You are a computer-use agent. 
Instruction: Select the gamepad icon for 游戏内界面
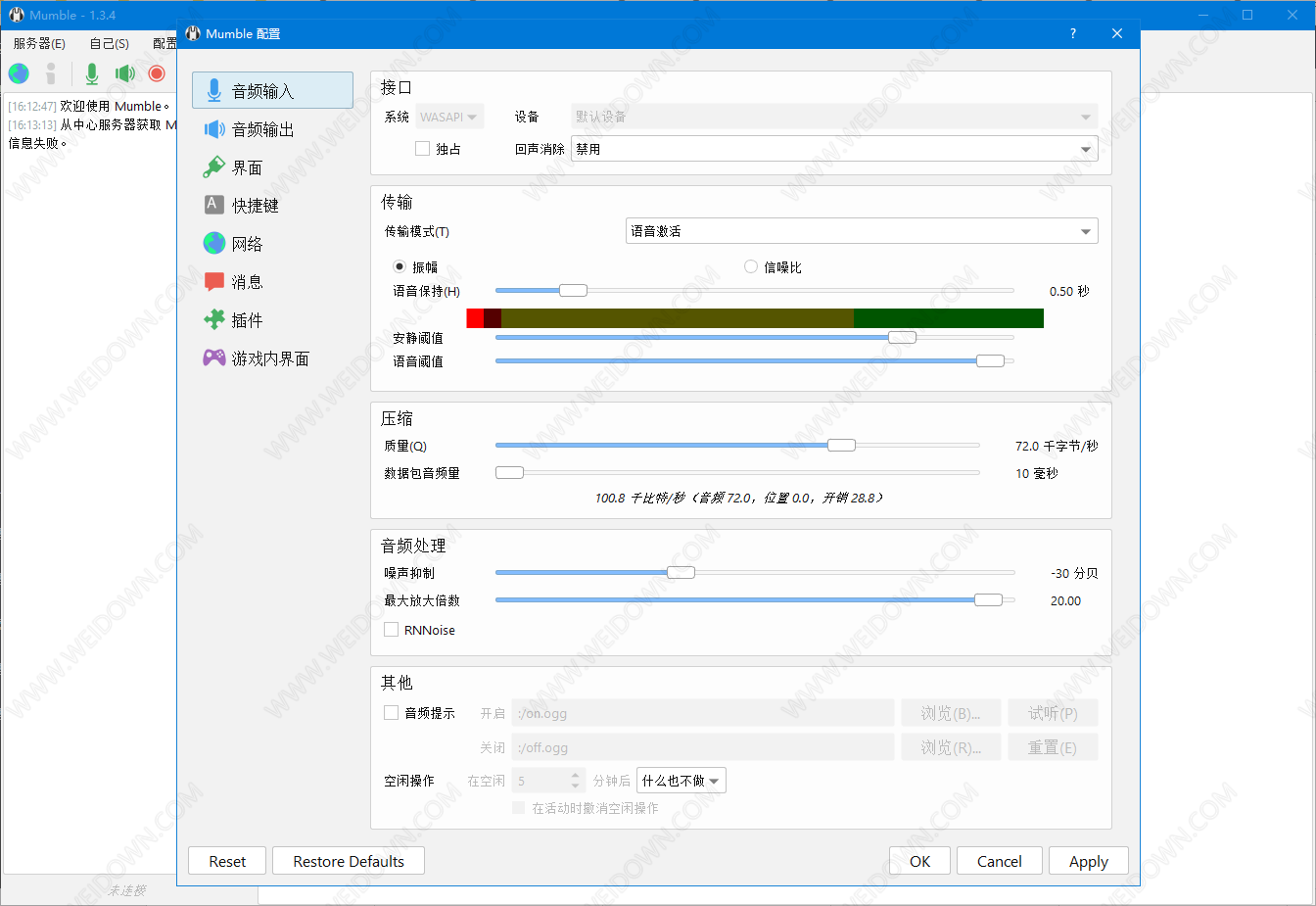[x=214, y=358]
